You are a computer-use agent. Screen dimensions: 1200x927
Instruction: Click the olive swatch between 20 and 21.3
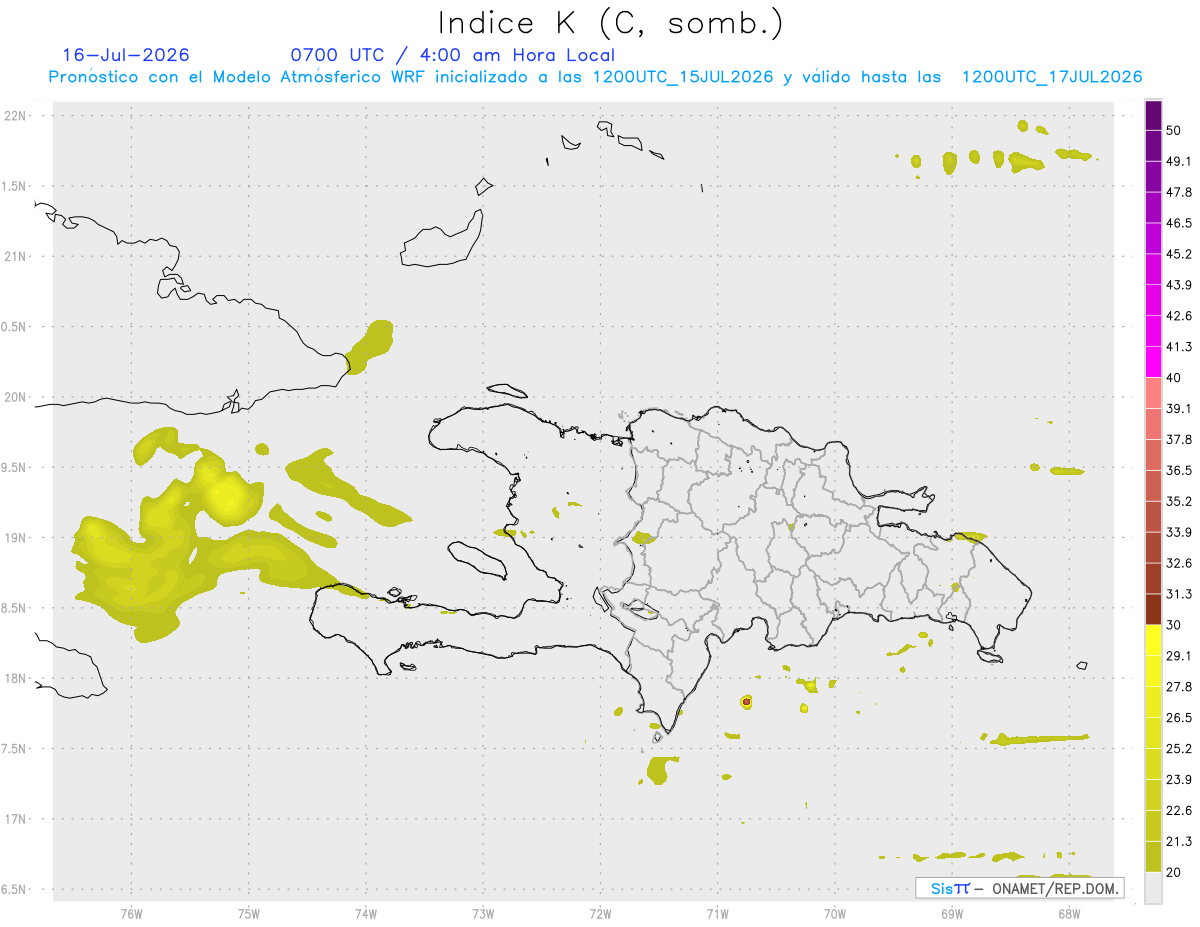pos(1153,856)
